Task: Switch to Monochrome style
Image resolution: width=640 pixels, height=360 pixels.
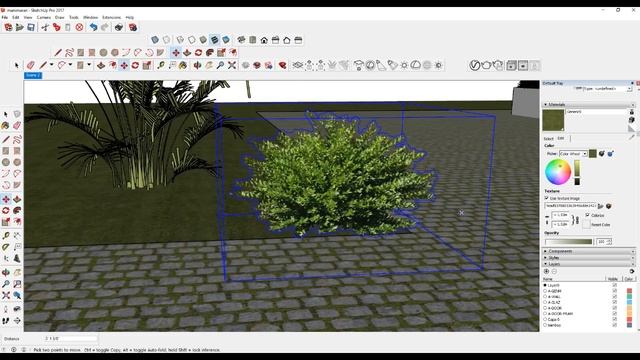Action: 226,40
